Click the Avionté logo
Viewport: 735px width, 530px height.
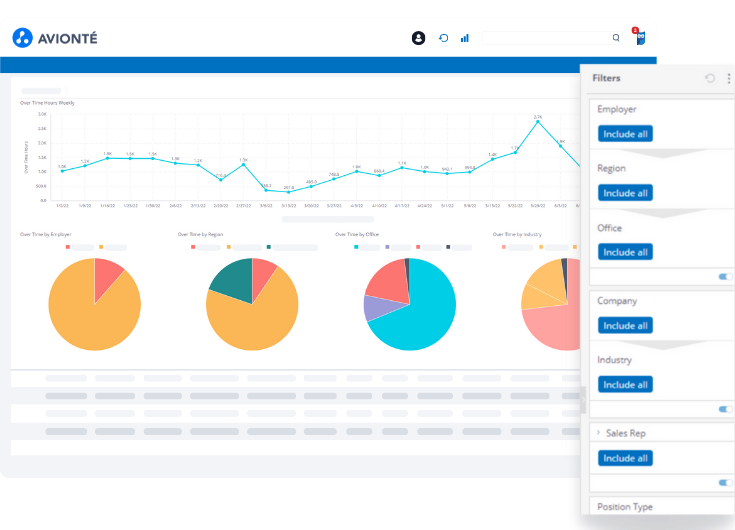pos(55,38)
